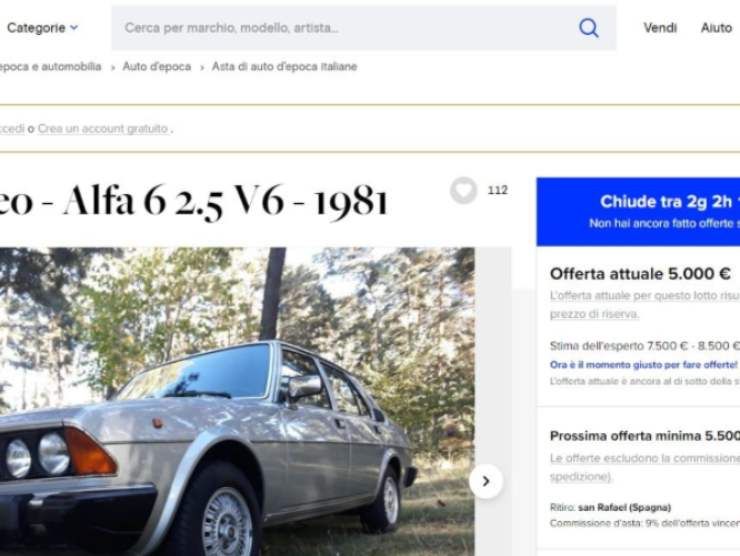The width and height of the screenshot is (740, 556).
Task: Open the Alfa 6 main car photo
Action: [237, 401]
